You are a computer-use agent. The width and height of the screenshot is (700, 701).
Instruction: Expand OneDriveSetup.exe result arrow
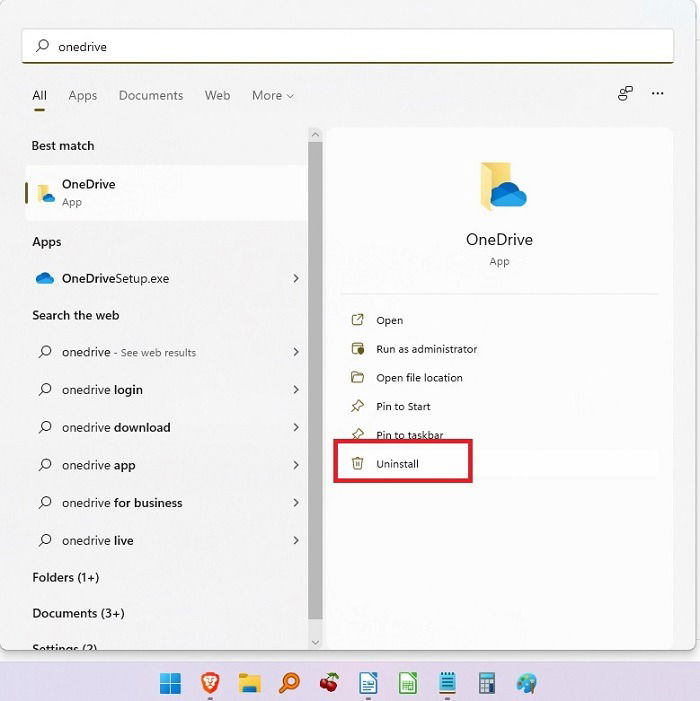(296, 278)
